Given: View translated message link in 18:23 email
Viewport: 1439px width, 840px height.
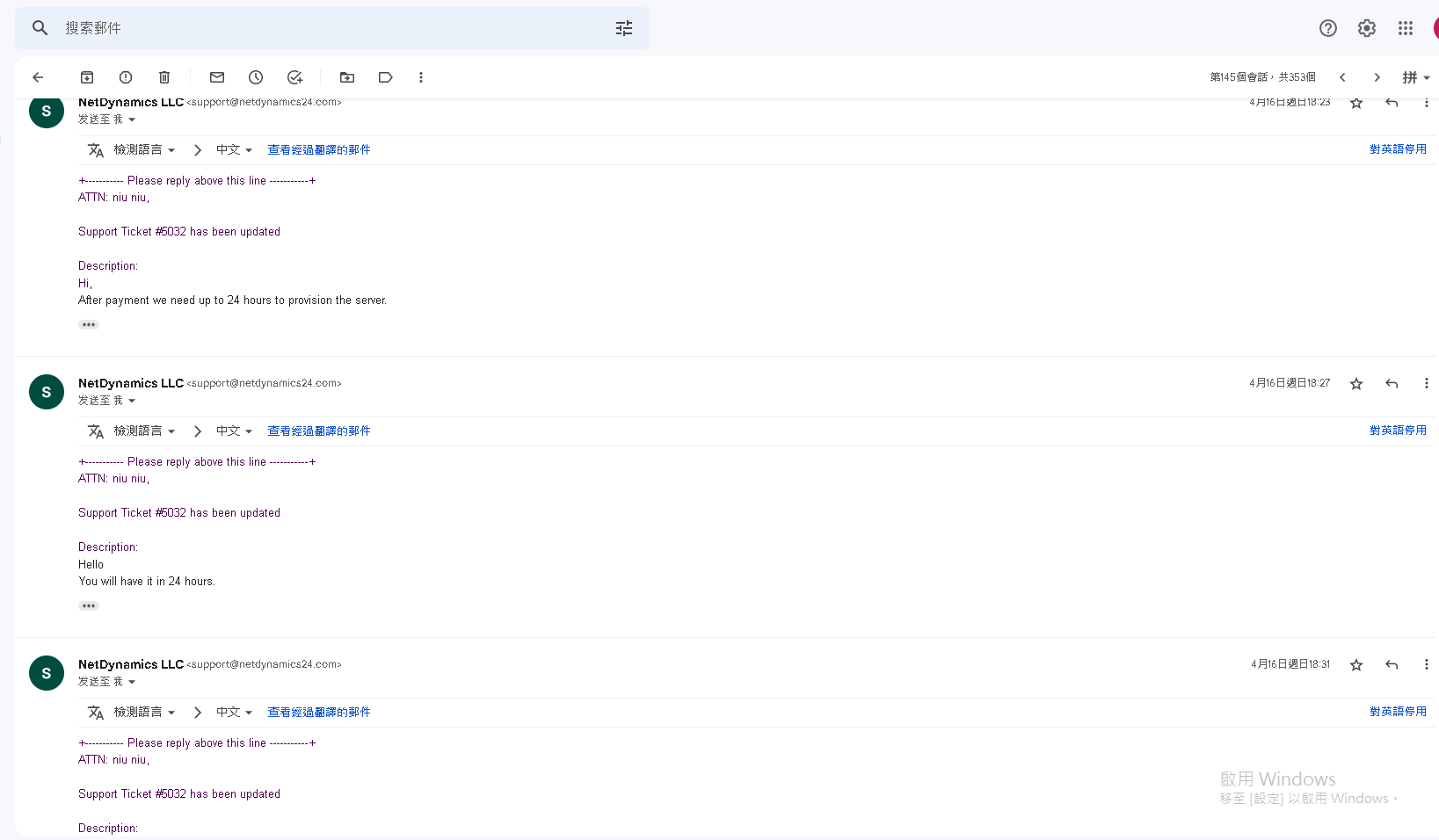Looking at the screenshot, I should point(319,150).
